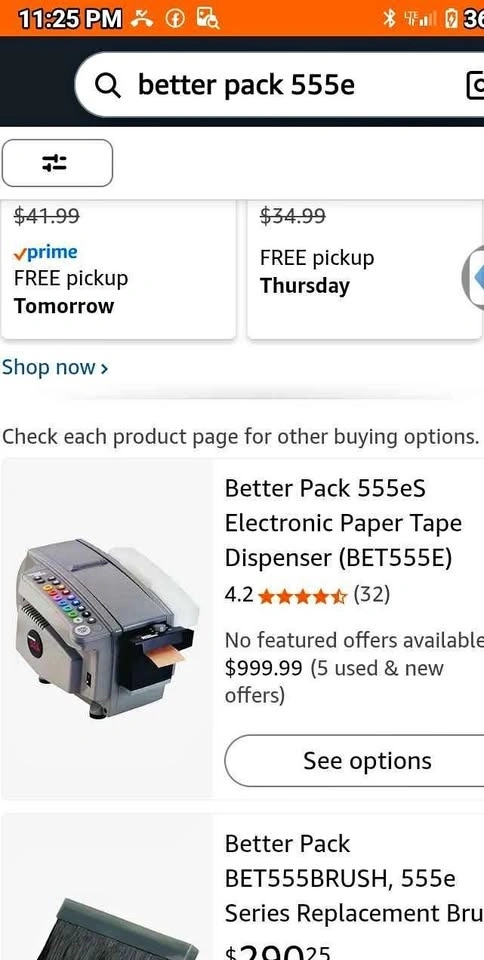Tap the missed call notification icon
Viewport: 484px width, 960px height.
(143, 19)
